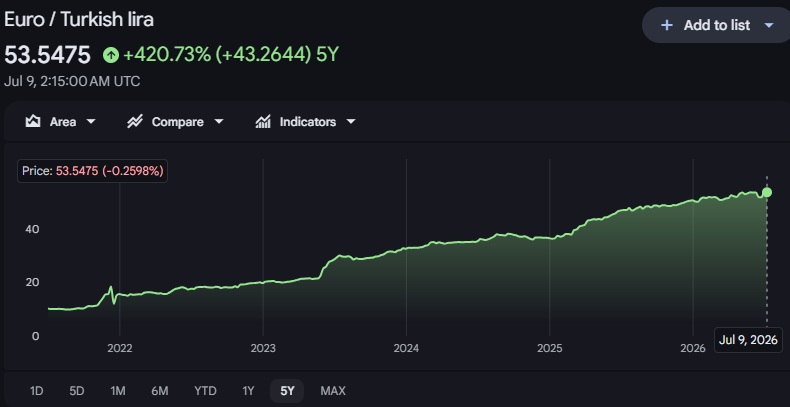
Task: Choose the YTD time range
Action: tap(205, 391)
